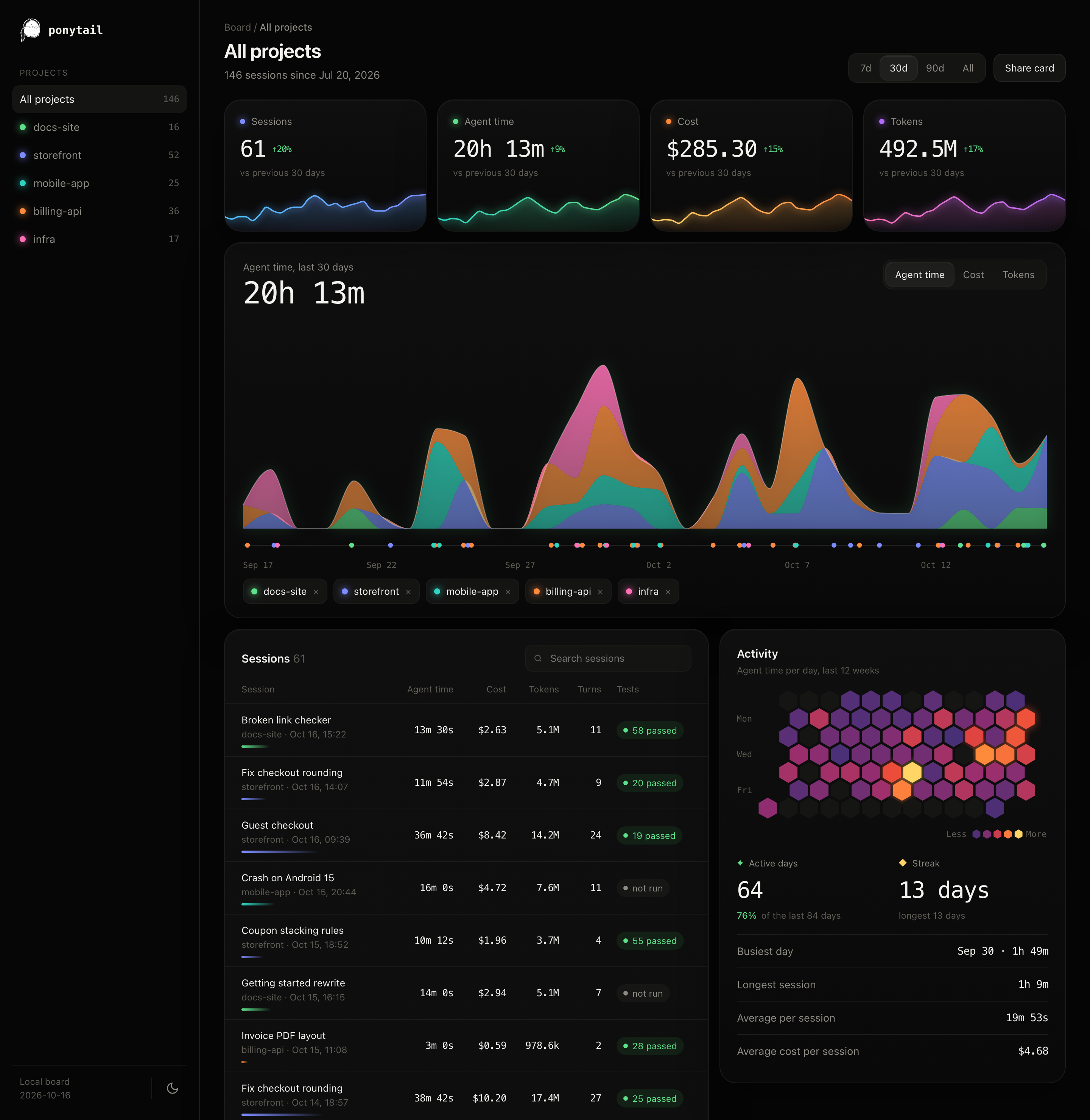
Task: Open the Cost stat card
Action: pos(751,165)
